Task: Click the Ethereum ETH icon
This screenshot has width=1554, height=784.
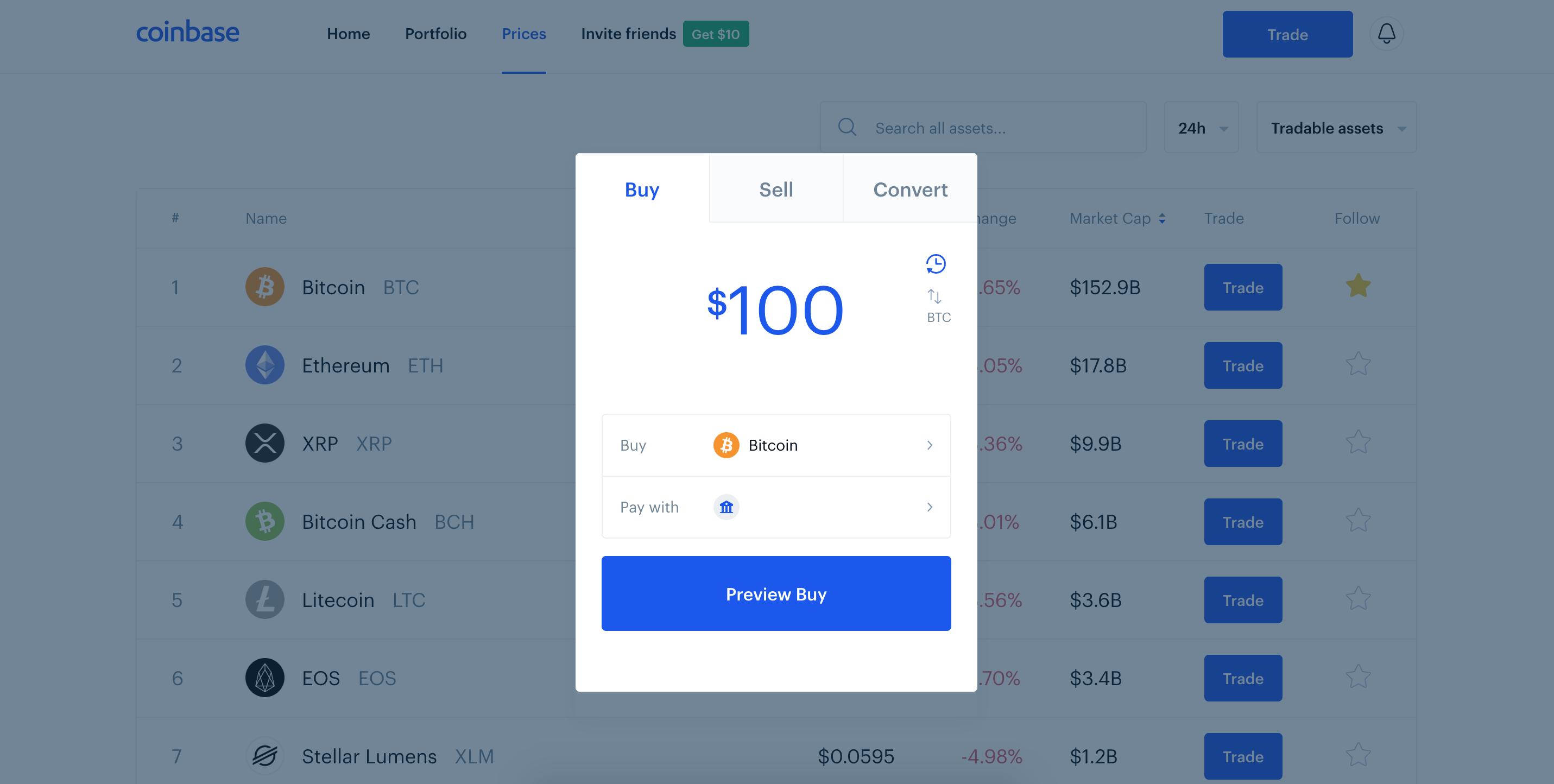Action: [264, 364]
